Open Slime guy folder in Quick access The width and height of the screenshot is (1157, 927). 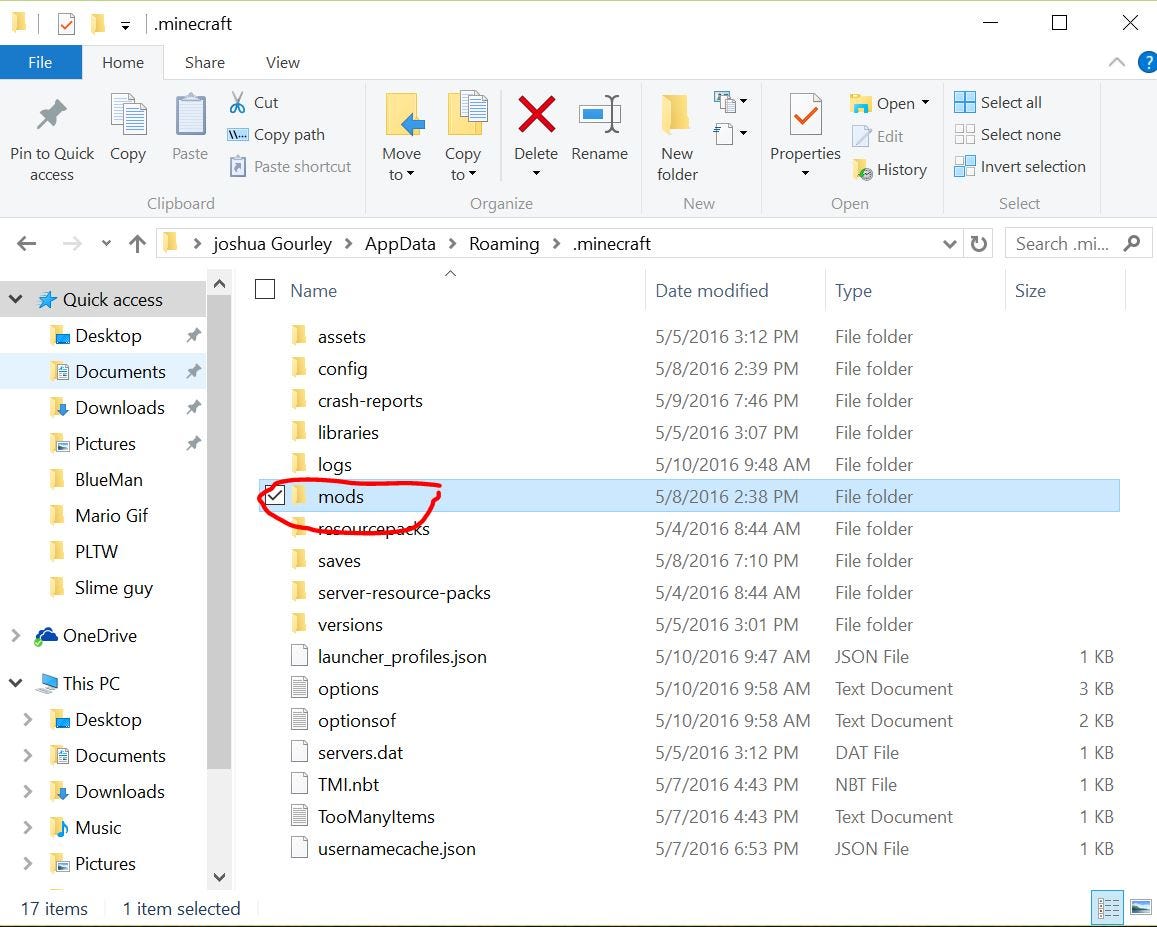click(114, 587)
